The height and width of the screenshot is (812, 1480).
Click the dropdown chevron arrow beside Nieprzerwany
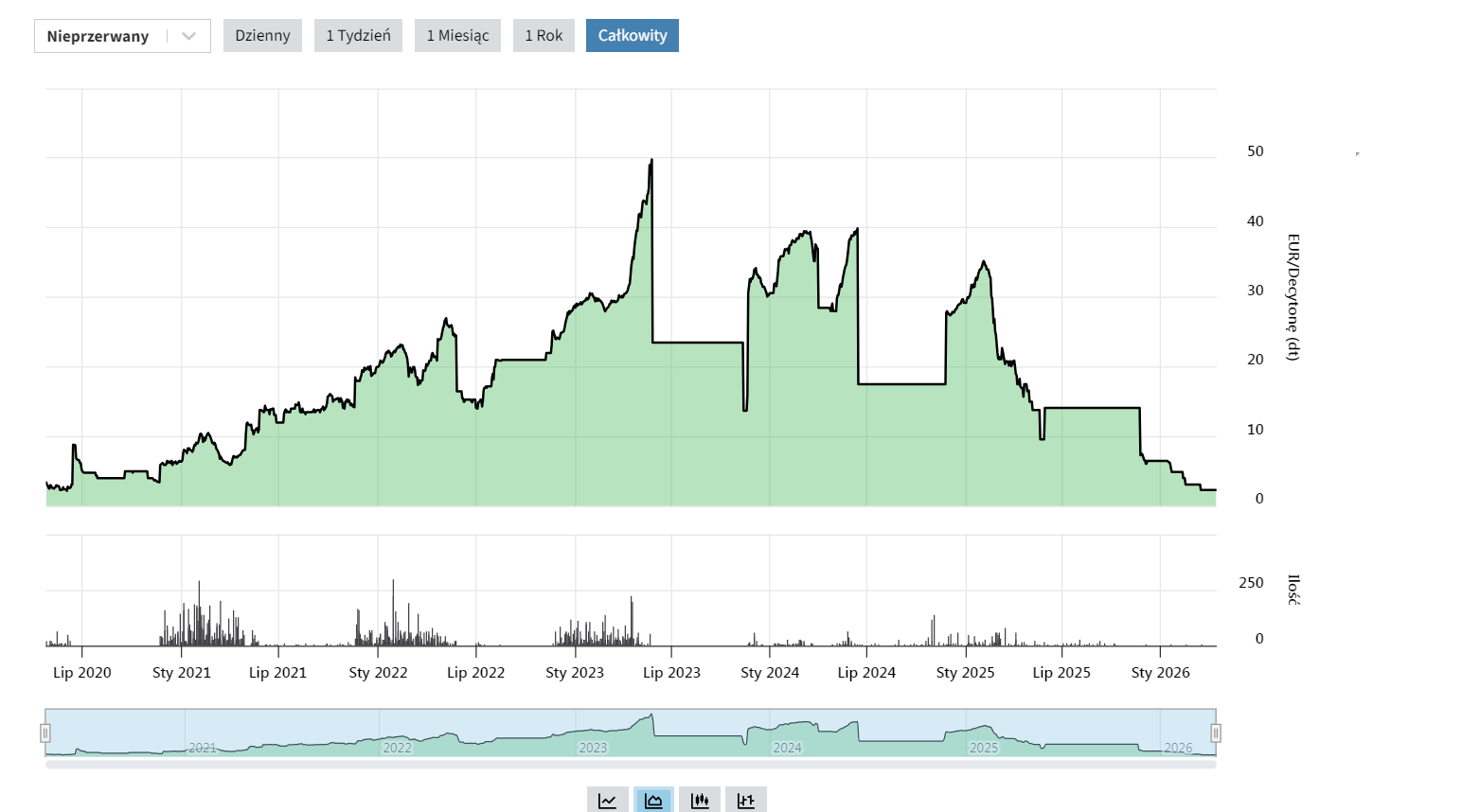[x=188, y=36]
